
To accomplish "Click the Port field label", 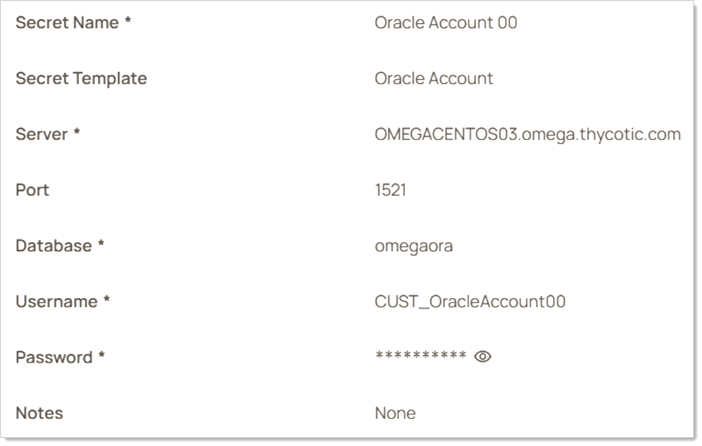I will click(32, 190).
